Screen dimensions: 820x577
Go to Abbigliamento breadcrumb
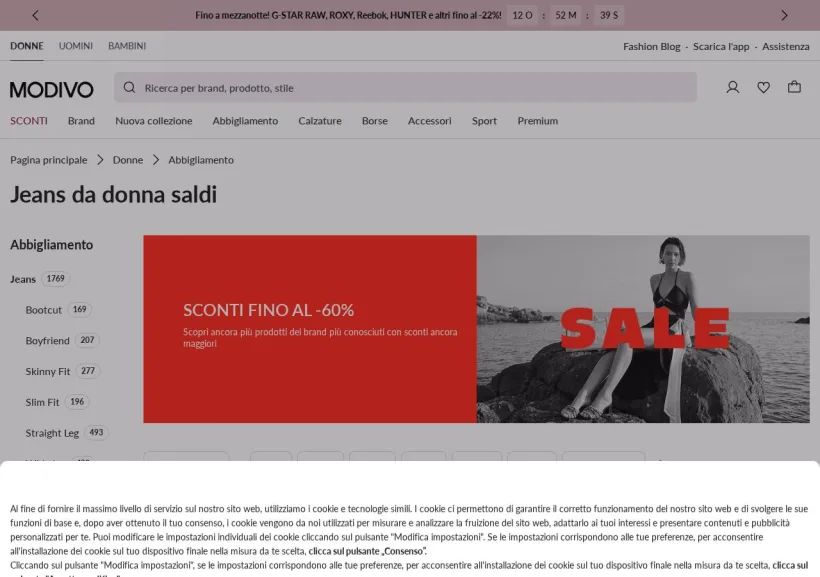point(201,160)
